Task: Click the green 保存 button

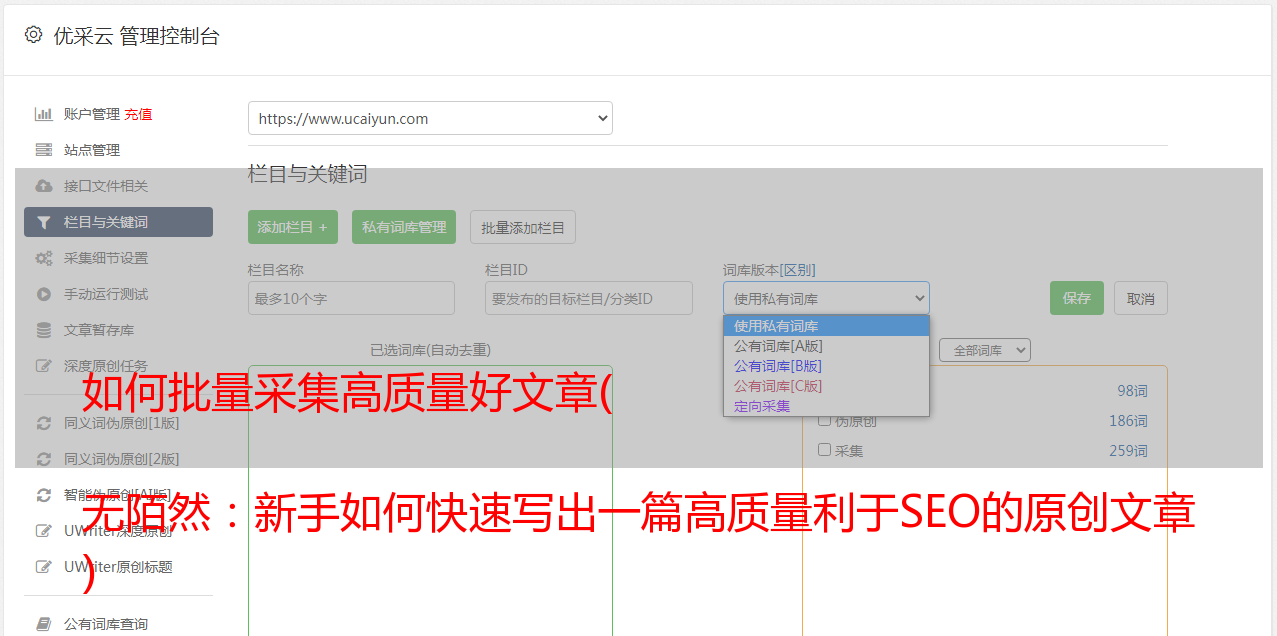Action: pyautogui.click(x=1077, y=298)
